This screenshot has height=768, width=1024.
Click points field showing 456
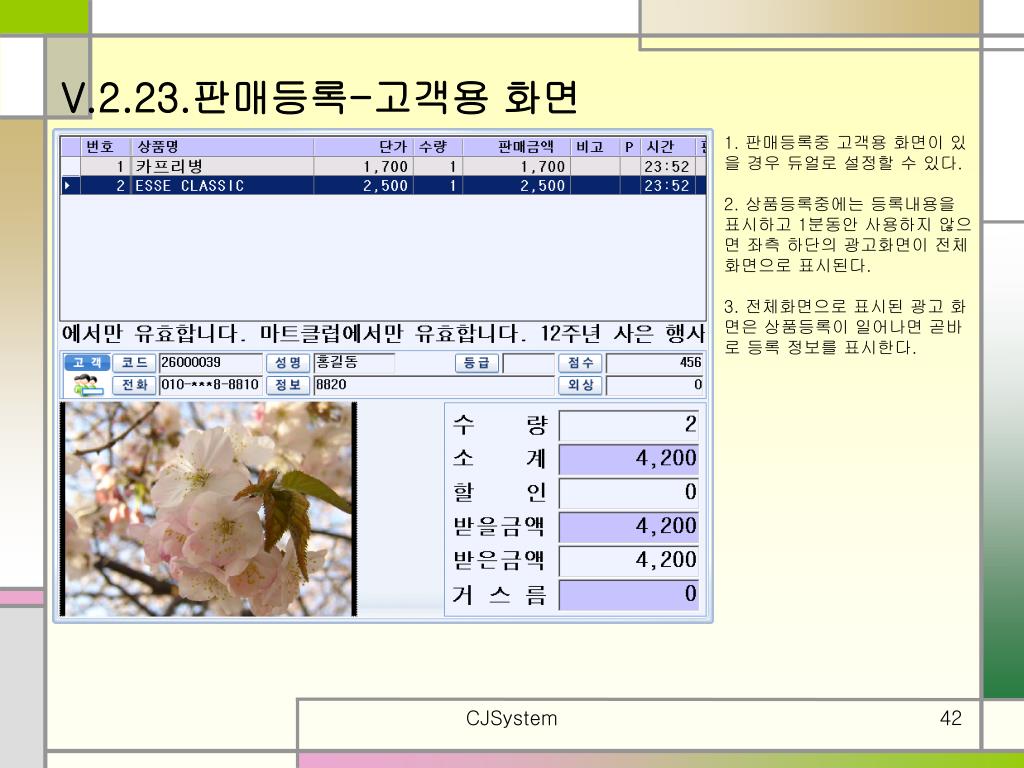pyautogui.click(x=655, y=363)
